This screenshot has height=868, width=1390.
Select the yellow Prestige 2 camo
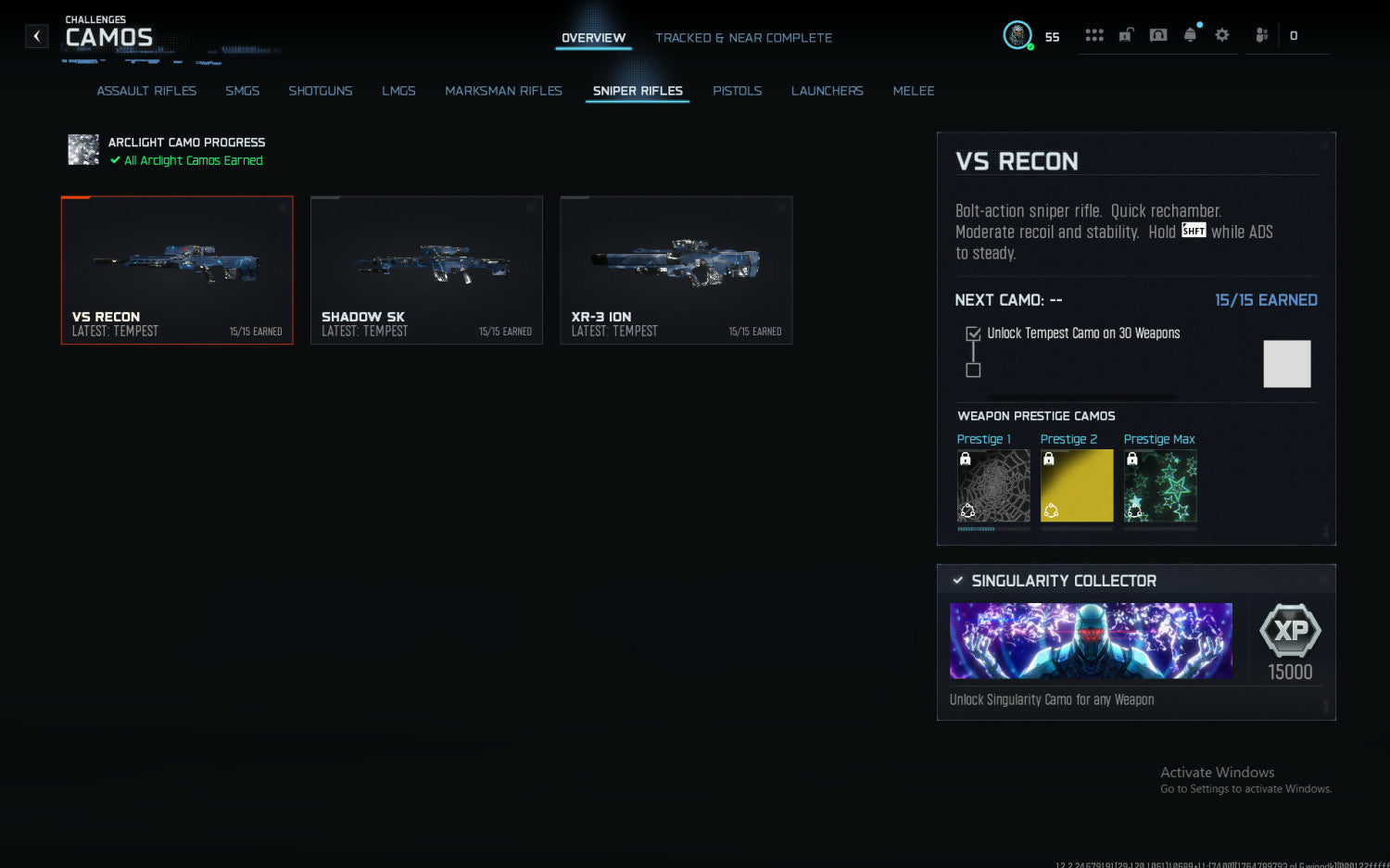[1077, 486]
